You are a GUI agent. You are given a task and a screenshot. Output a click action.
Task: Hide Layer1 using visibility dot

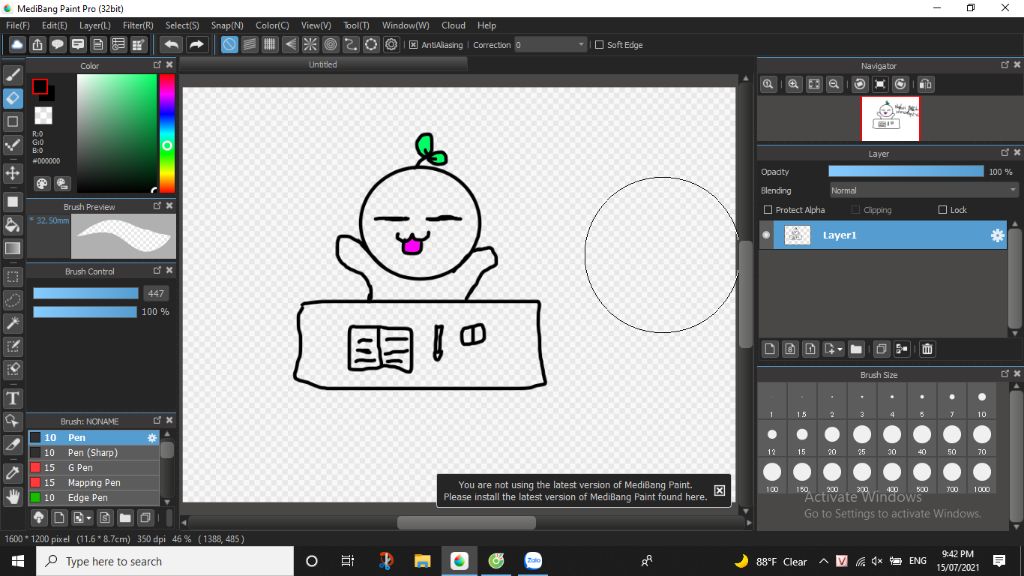pyautogui.click(x=766, y=235)
